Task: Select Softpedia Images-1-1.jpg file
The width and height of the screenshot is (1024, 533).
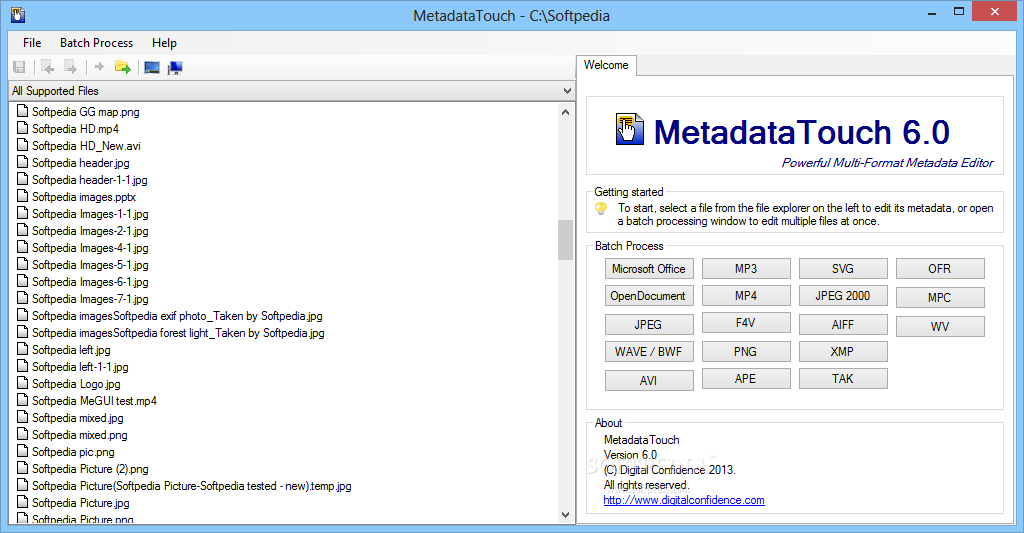Action: click(90, 214)
